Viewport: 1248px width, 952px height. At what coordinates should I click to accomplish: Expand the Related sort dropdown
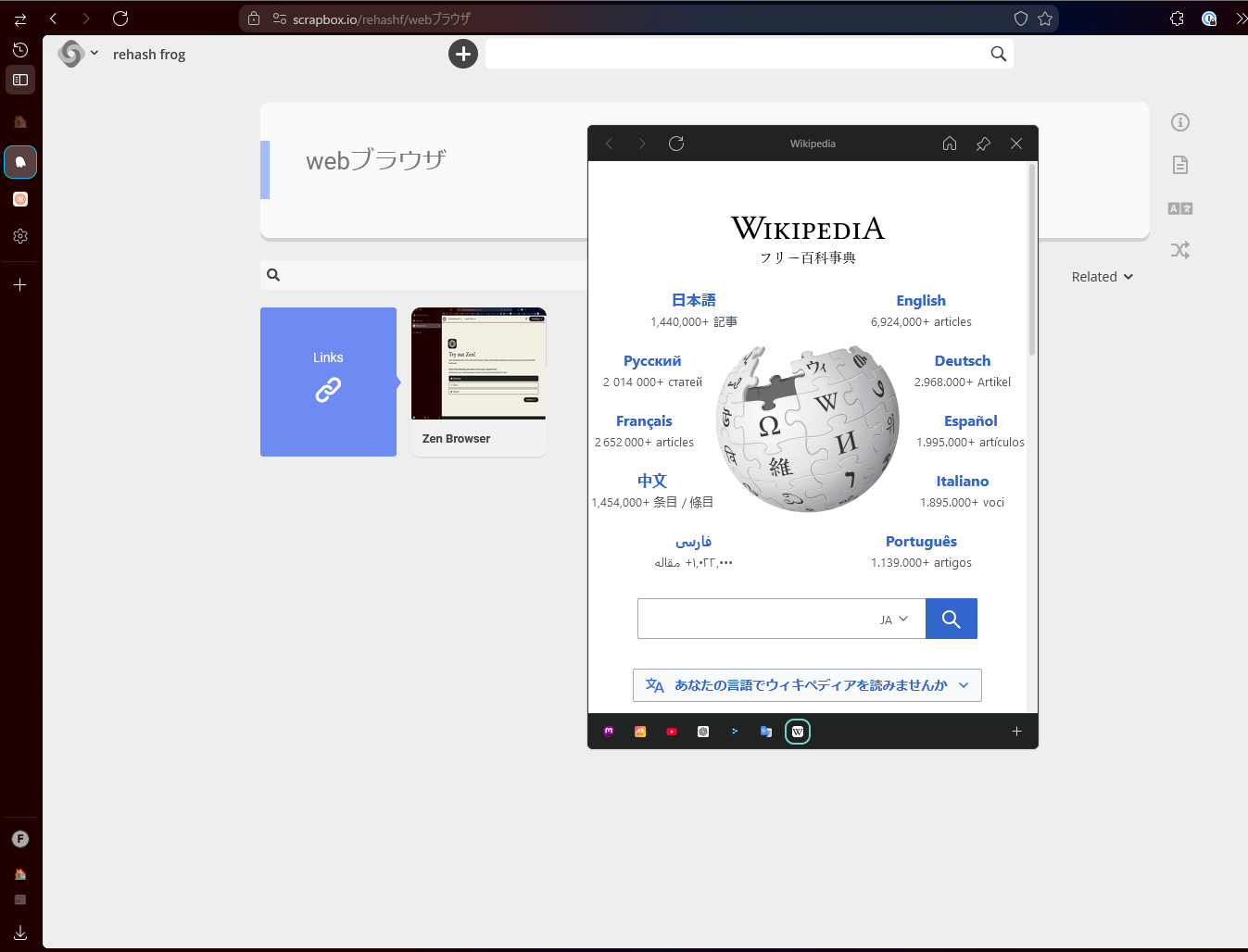click(1103, 277)
